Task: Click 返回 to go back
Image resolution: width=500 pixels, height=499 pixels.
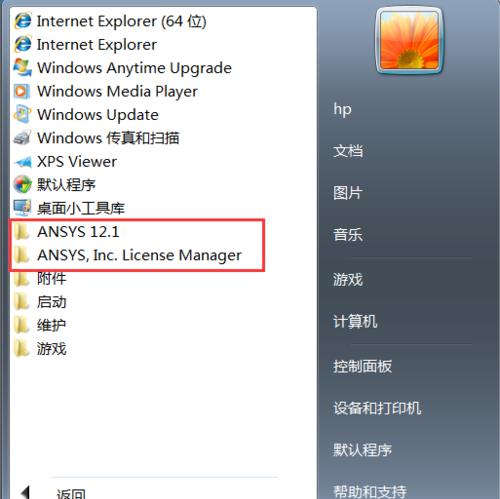Action: [x=71, y=493]
